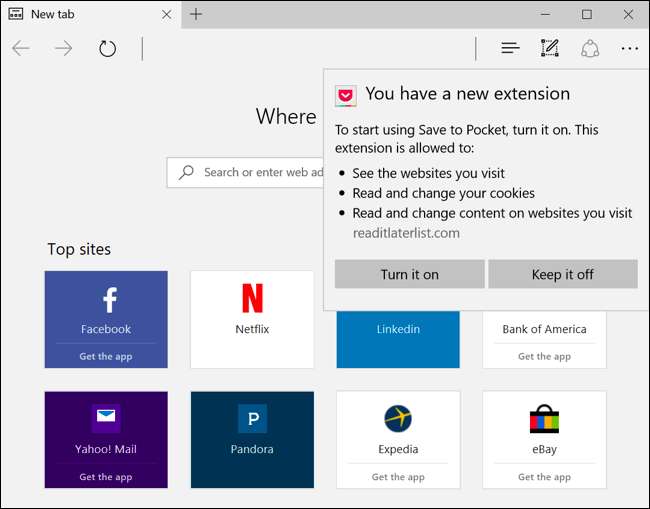Click the Forward navigation arrow
The image size is (650, 509).
[64, 48]
